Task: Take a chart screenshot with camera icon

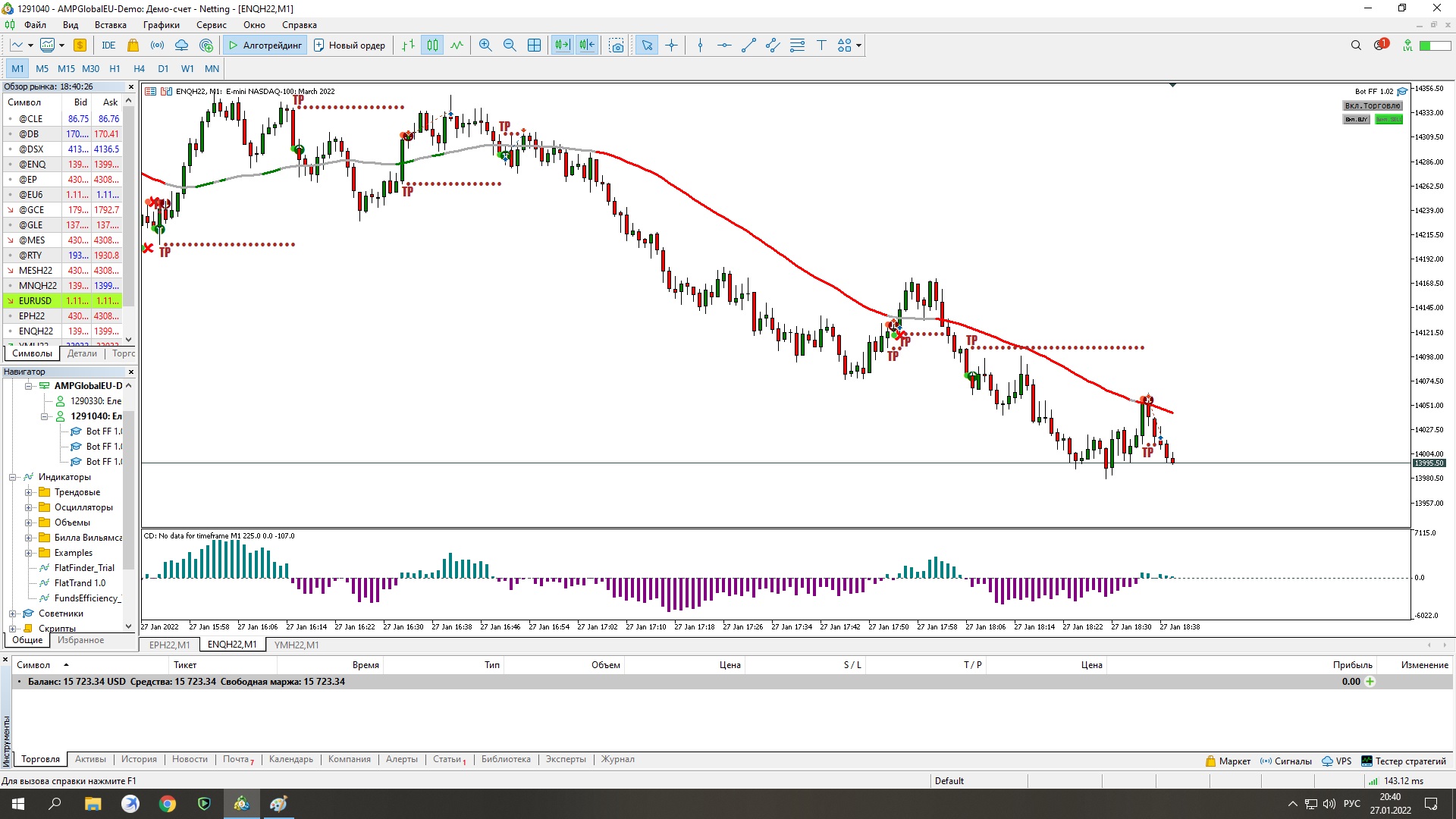Action: click(617, 45)
